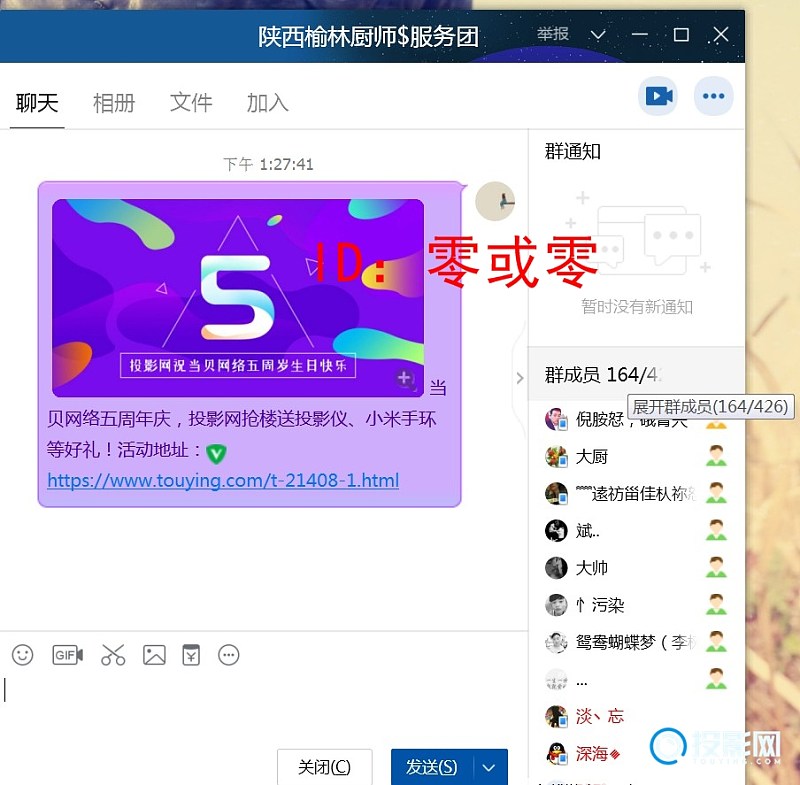
Task: Open the three-dot more options button
Action: (x=713, y=96)
